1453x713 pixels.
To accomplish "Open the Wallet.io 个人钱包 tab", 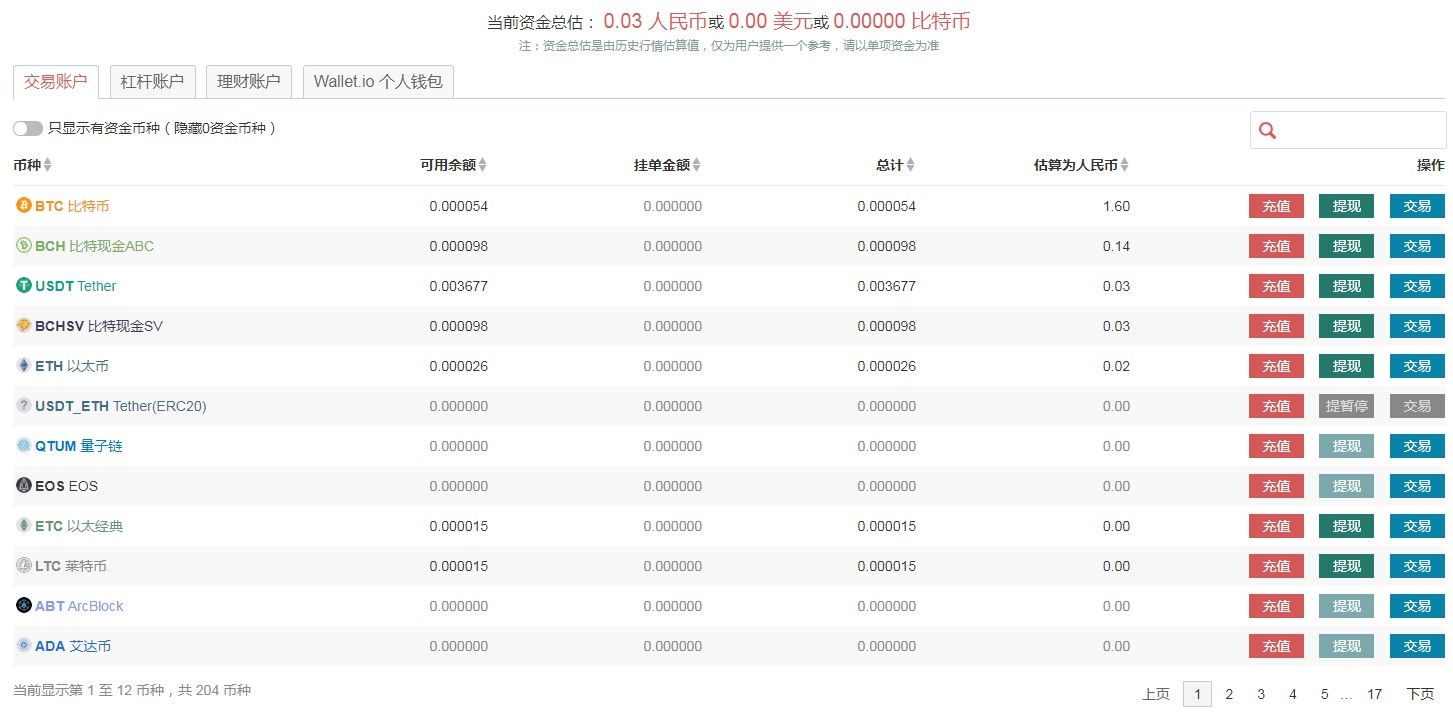I will click(378, 82).
